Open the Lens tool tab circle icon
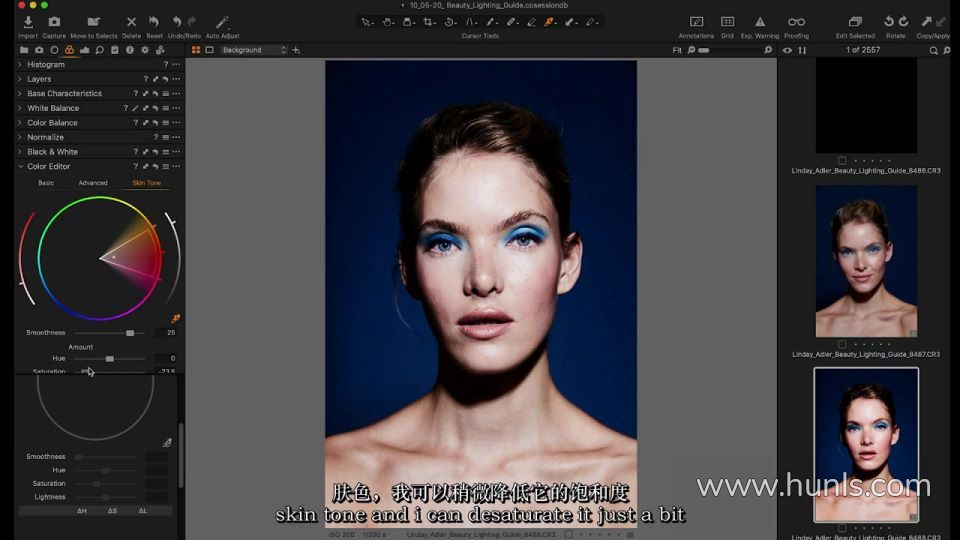 coord(54,50)
